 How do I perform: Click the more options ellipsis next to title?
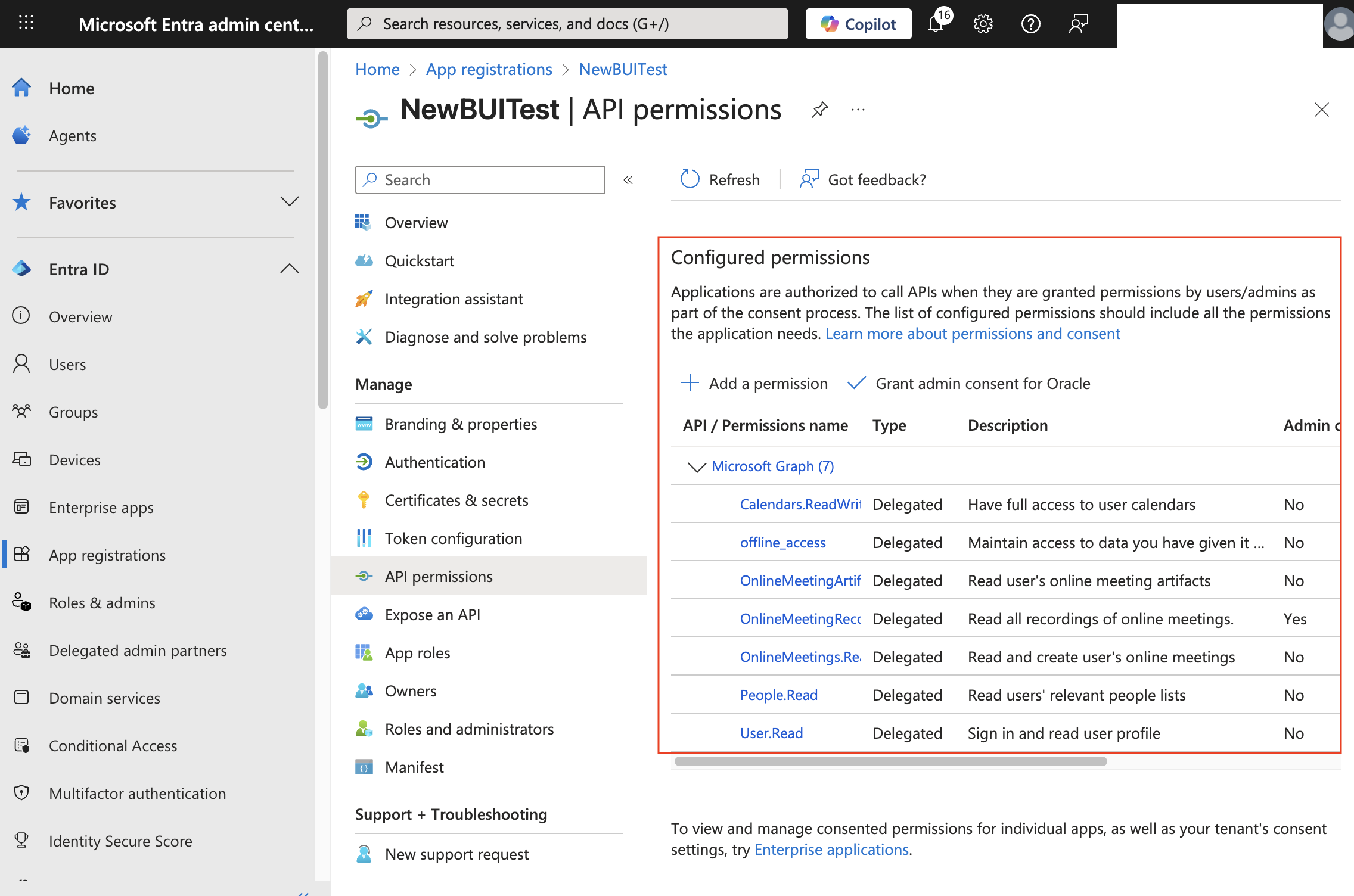(x=858, y=110)
